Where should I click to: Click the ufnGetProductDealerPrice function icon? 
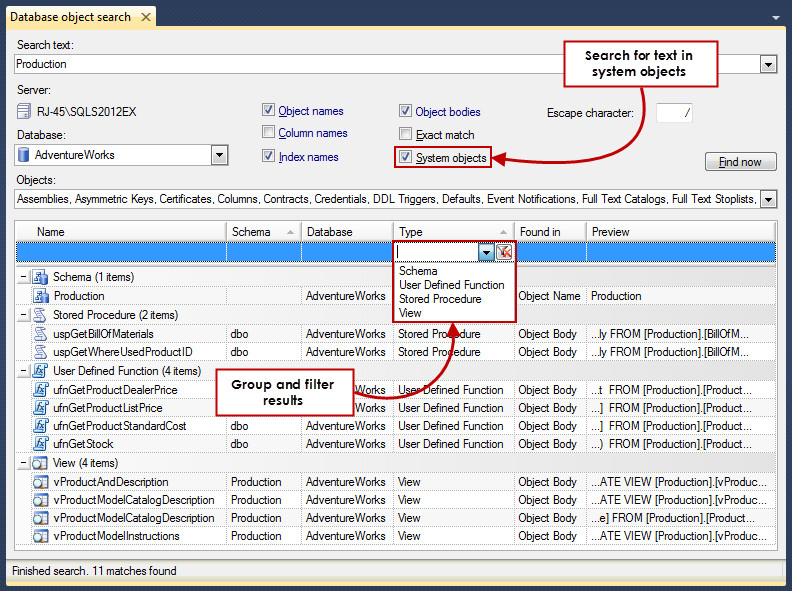pyautogui.click(x=40, y=390)
